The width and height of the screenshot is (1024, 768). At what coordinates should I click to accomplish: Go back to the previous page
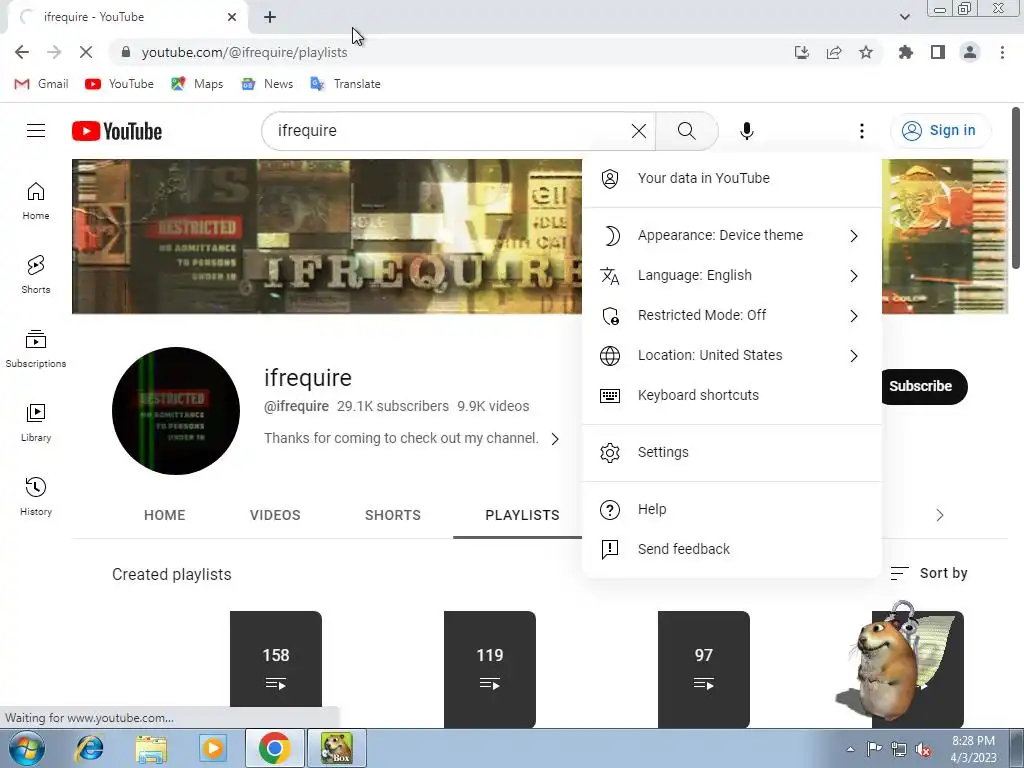(22, 52)
